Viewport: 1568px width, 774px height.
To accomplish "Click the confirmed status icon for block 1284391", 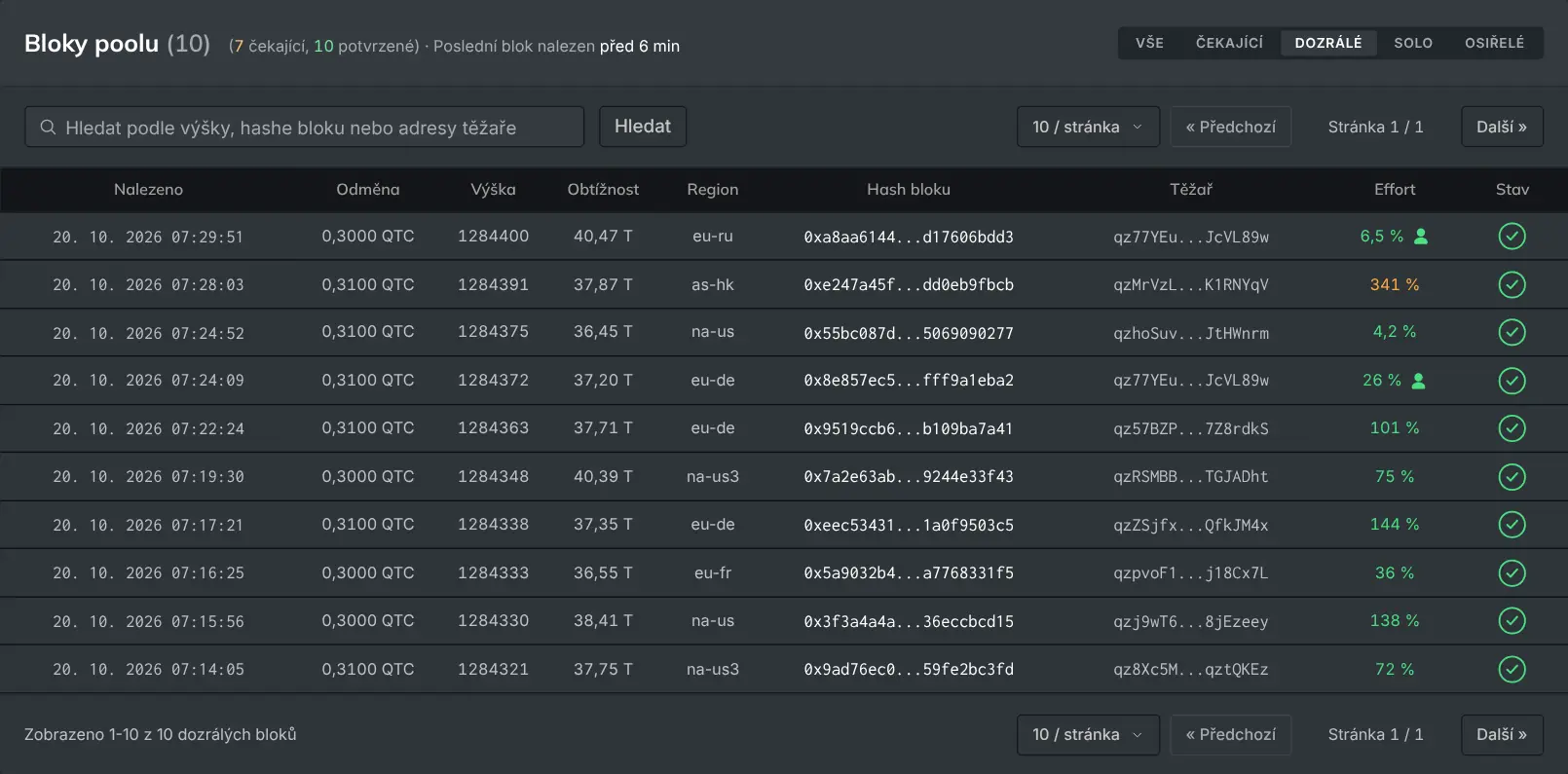I will point(1512,284).
